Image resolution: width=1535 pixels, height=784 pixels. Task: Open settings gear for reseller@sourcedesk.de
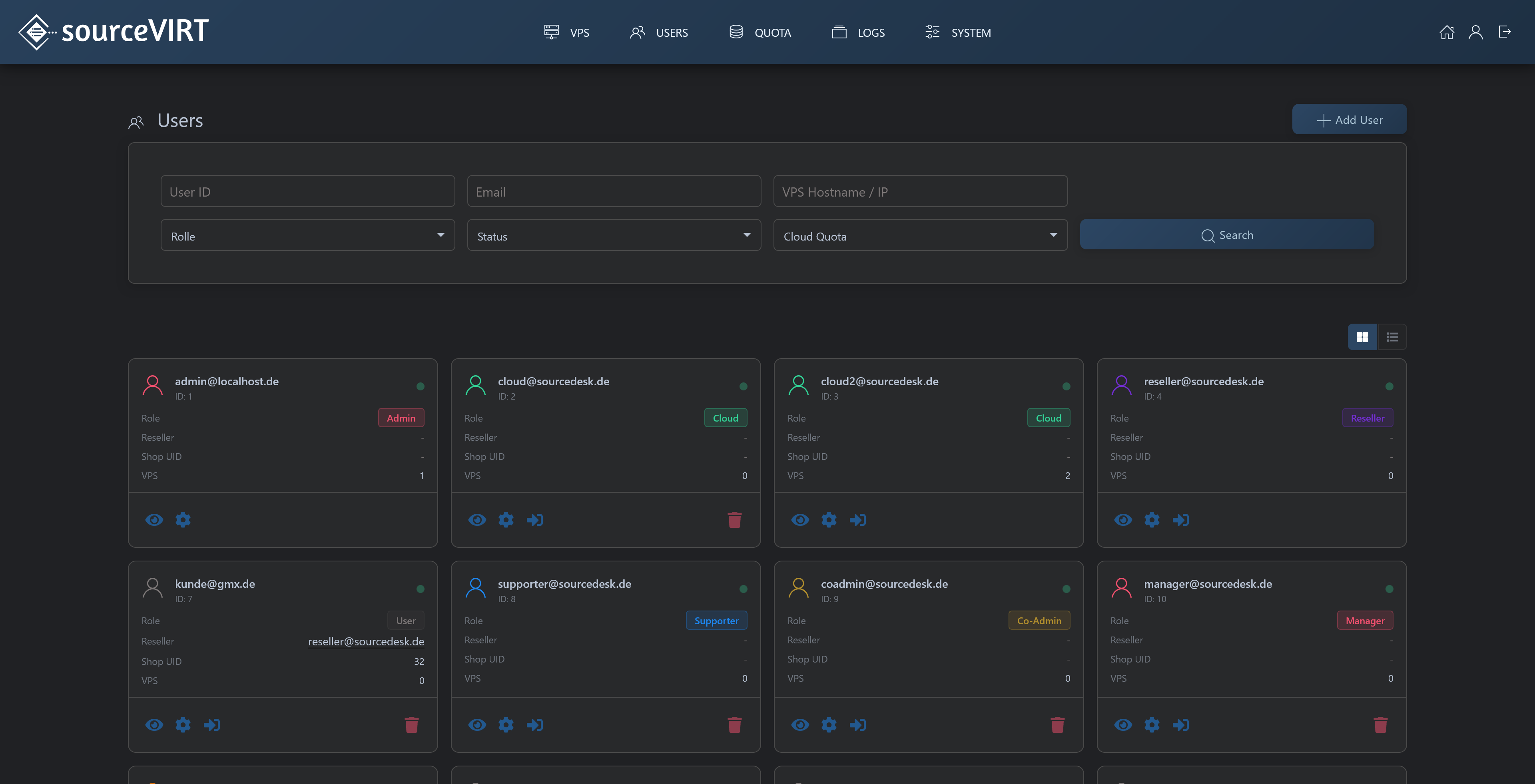[x=1152, y=519]
